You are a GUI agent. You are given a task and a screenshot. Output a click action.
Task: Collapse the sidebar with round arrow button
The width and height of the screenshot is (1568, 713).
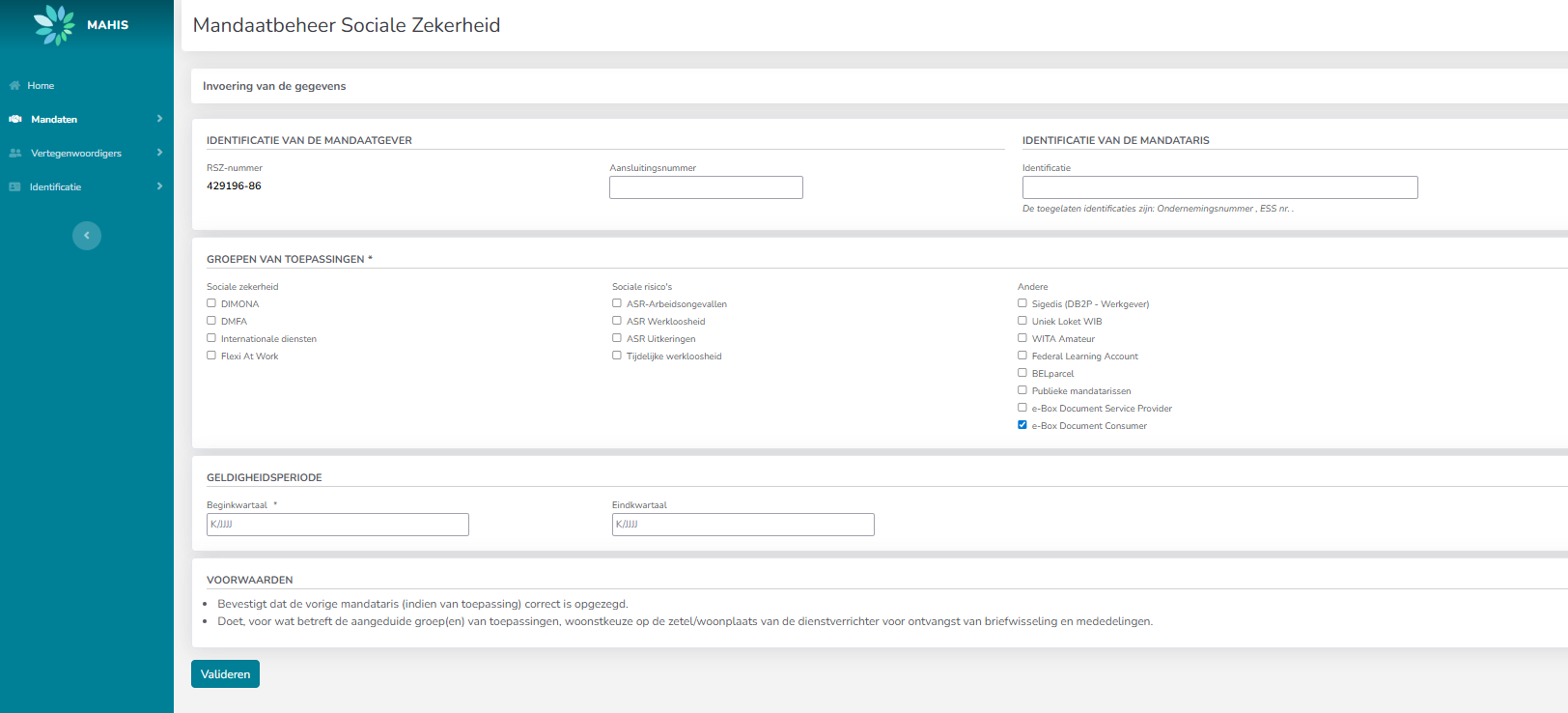click(87, 236)
